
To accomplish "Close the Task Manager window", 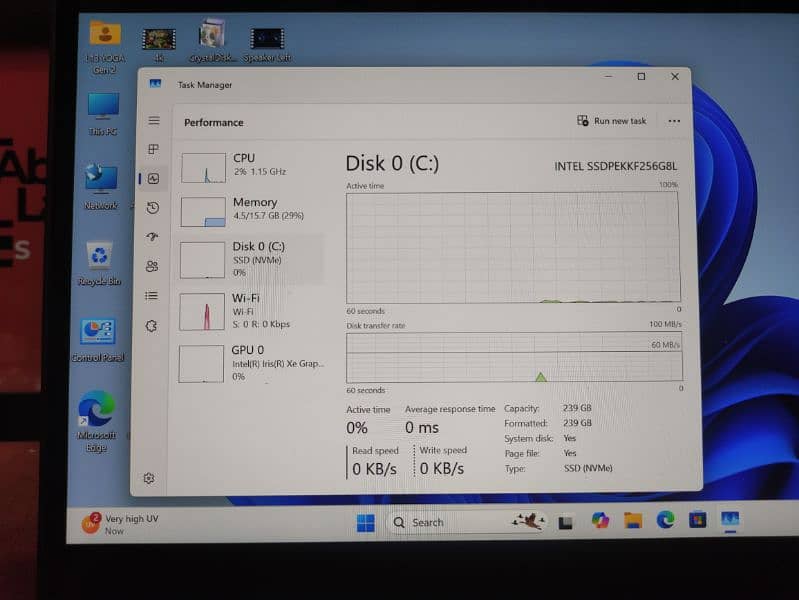I will (x=675, y=76).
